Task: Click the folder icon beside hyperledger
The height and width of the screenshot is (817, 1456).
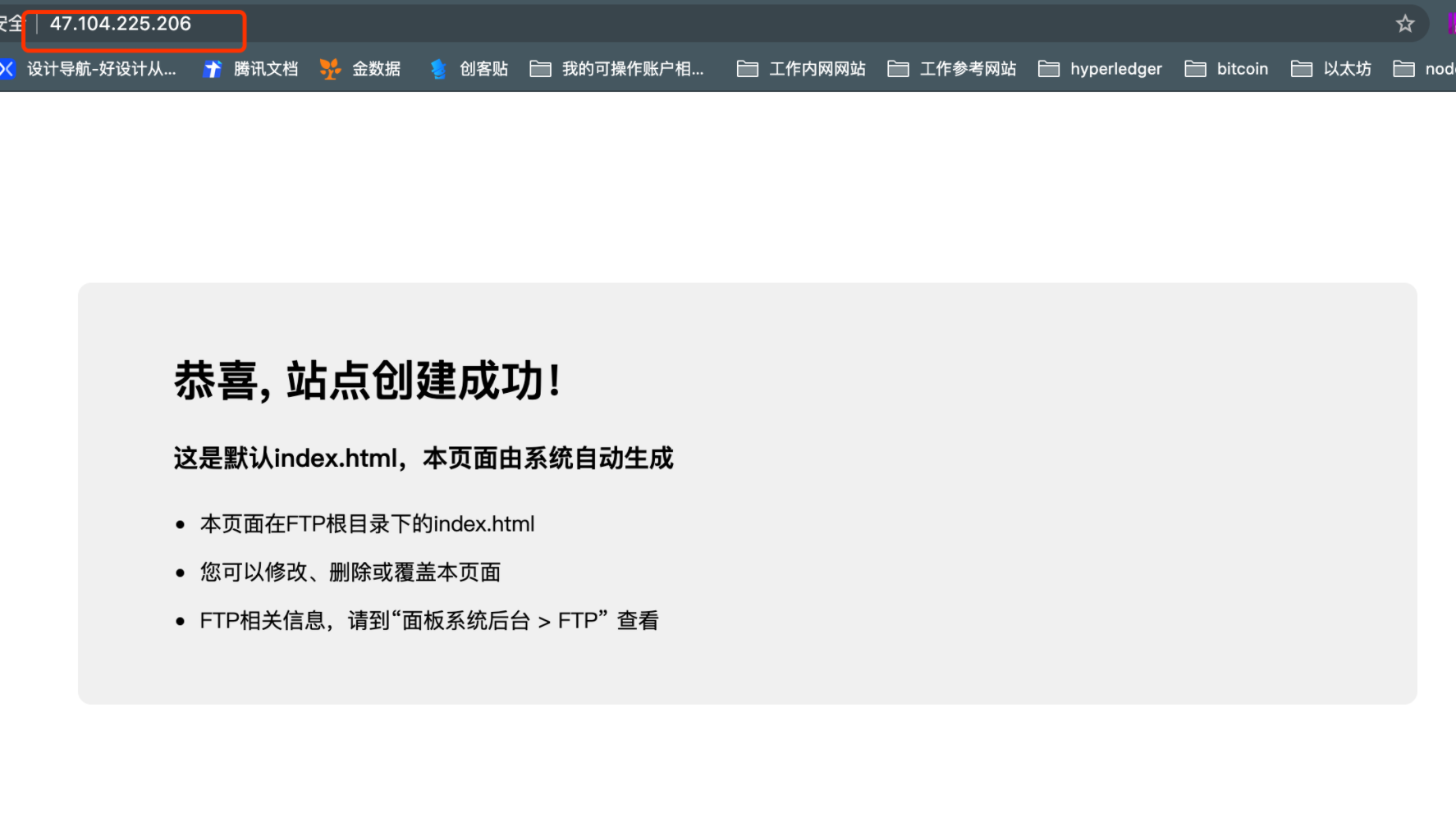Action: click(1049, 69)
